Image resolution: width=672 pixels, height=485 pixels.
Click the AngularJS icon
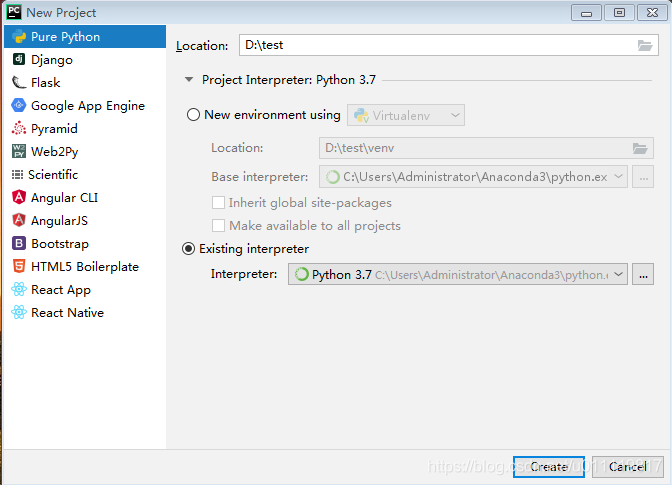coord(18,220)
